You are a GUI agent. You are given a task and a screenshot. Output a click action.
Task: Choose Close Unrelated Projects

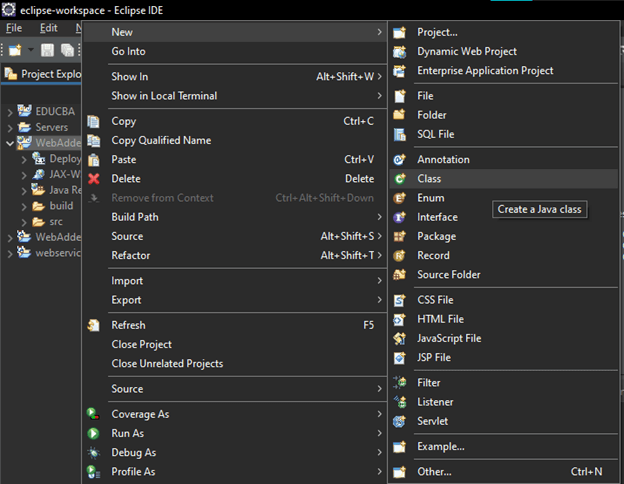pyautogui.click(x=235, y=363)
